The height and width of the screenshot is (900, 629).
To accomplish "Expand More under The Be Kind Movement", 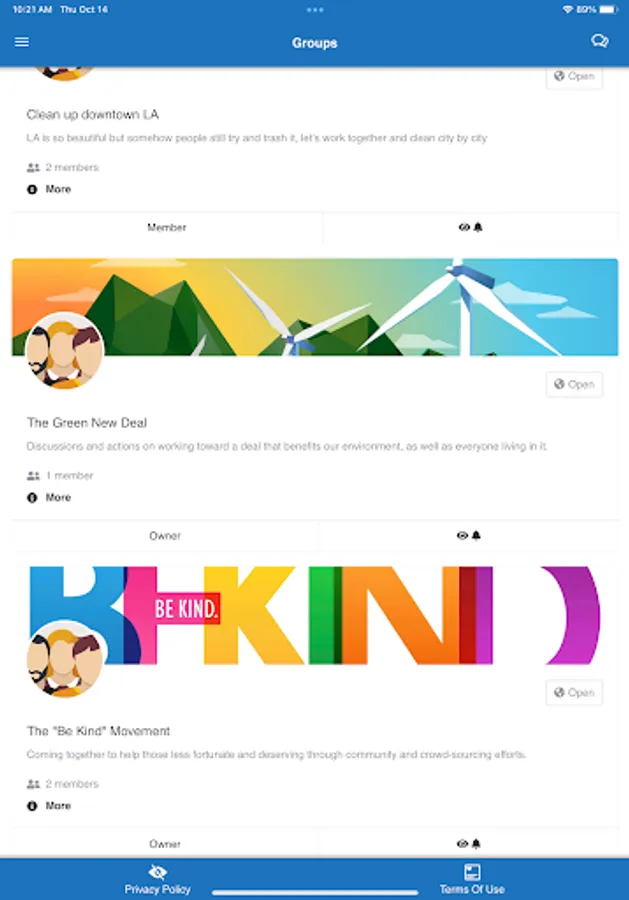I will pos(49,806).
